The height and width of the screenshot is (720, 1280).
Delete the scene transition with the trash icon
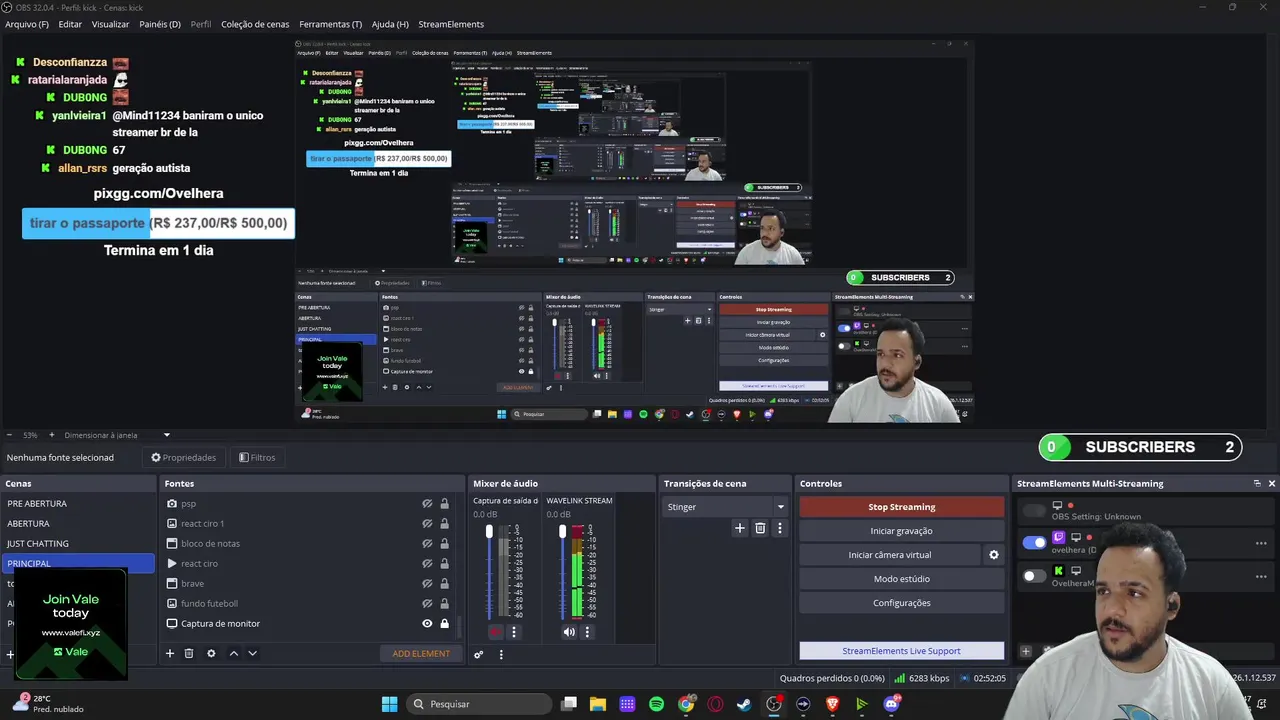point(760,528)
